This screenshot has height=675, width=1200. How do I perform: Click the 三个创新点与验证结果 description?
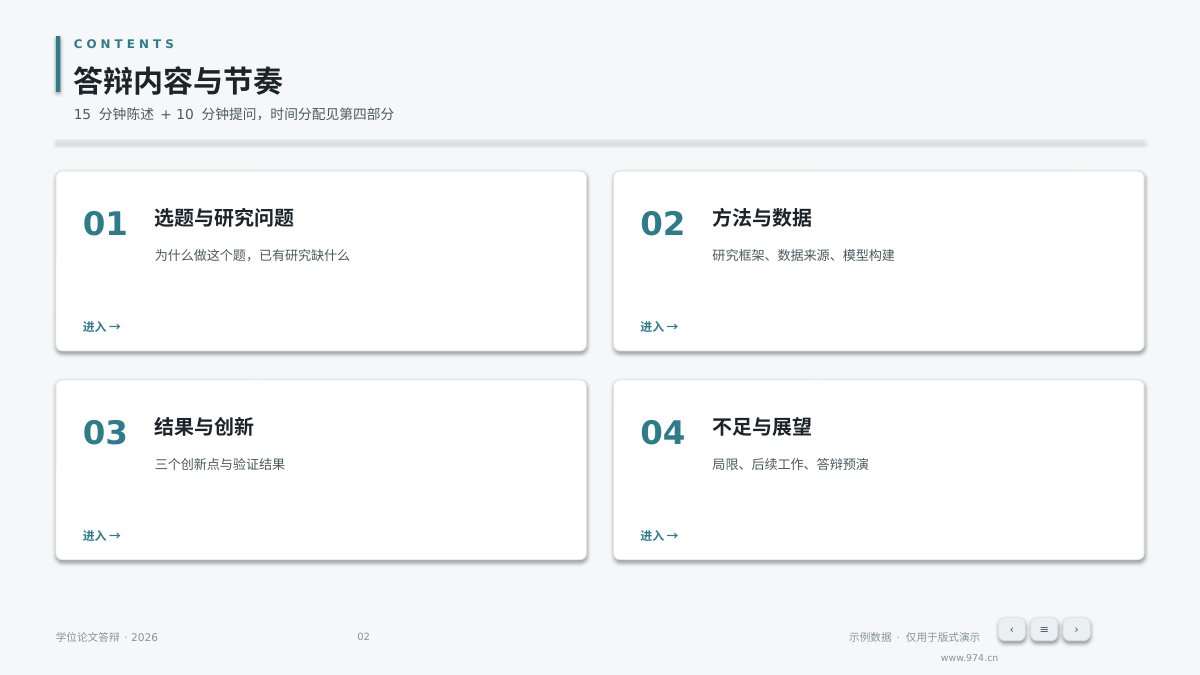220,464
